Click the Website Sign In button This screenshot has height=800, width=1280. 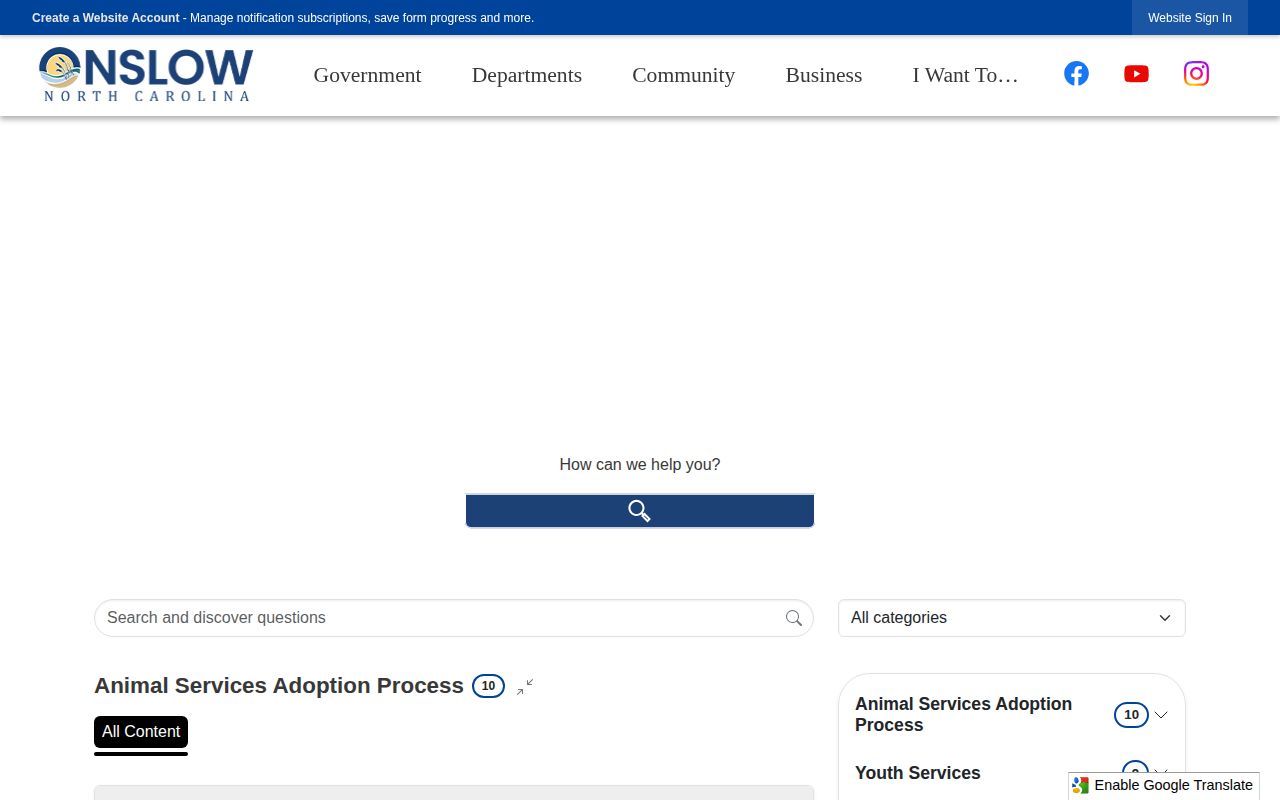[1190, 18]
